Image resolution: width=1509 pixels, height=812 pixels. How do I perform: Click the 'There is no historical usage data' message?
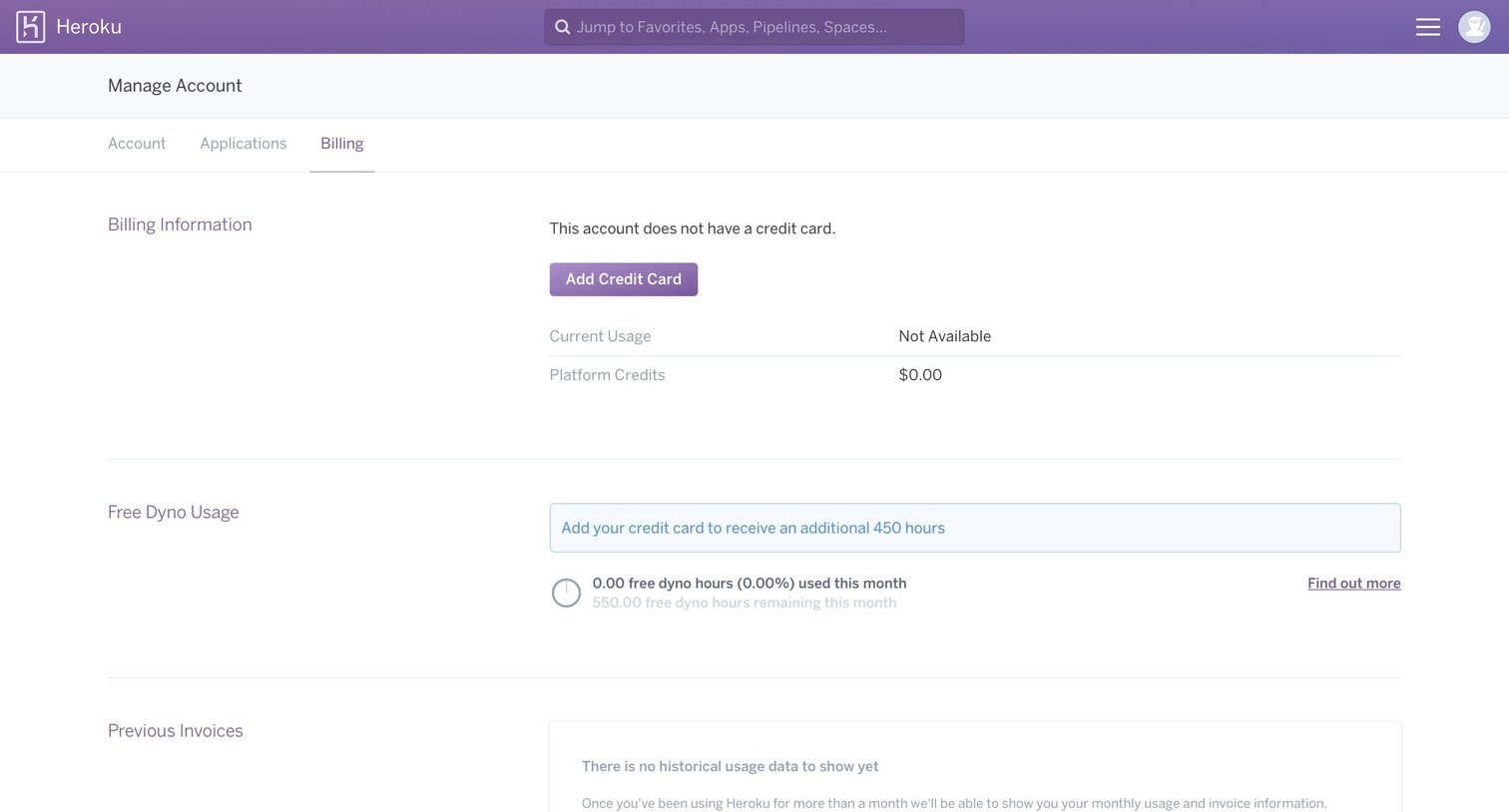point(731,766)
